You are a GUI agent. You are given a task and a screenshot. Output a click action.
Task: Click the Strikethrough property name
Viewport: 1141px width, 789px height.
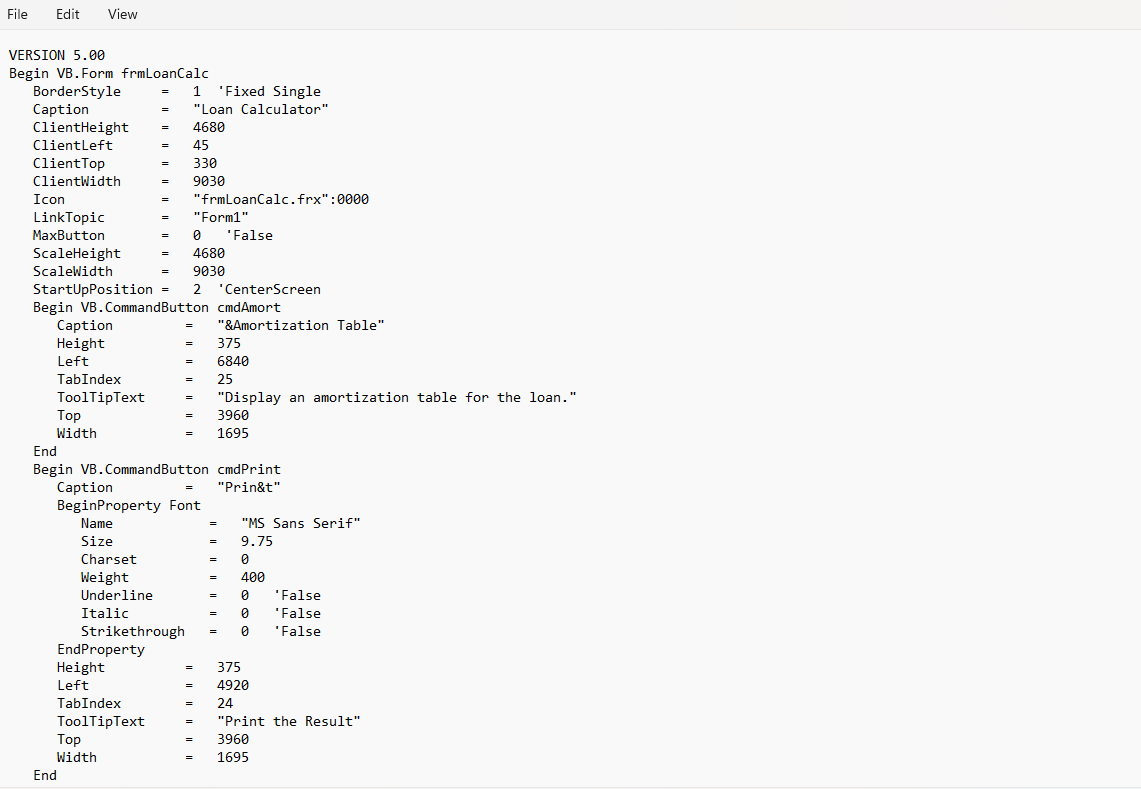pos(133,631)
